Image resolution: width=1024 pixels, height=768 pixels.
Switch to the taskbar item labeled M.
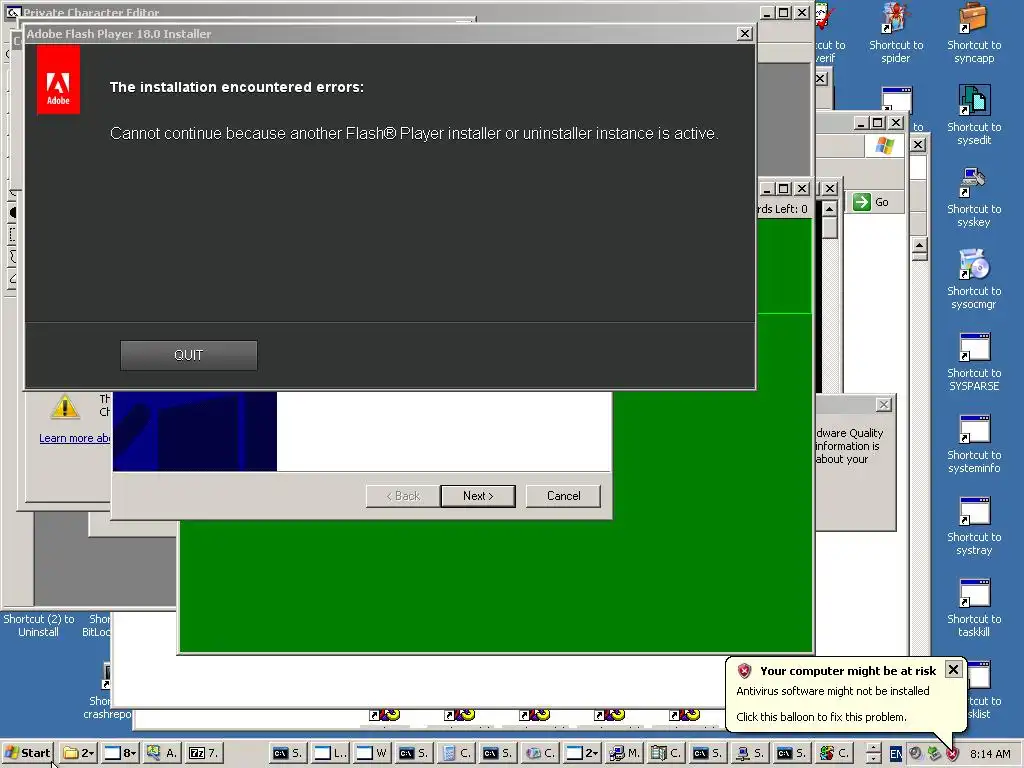pos(624,753)
